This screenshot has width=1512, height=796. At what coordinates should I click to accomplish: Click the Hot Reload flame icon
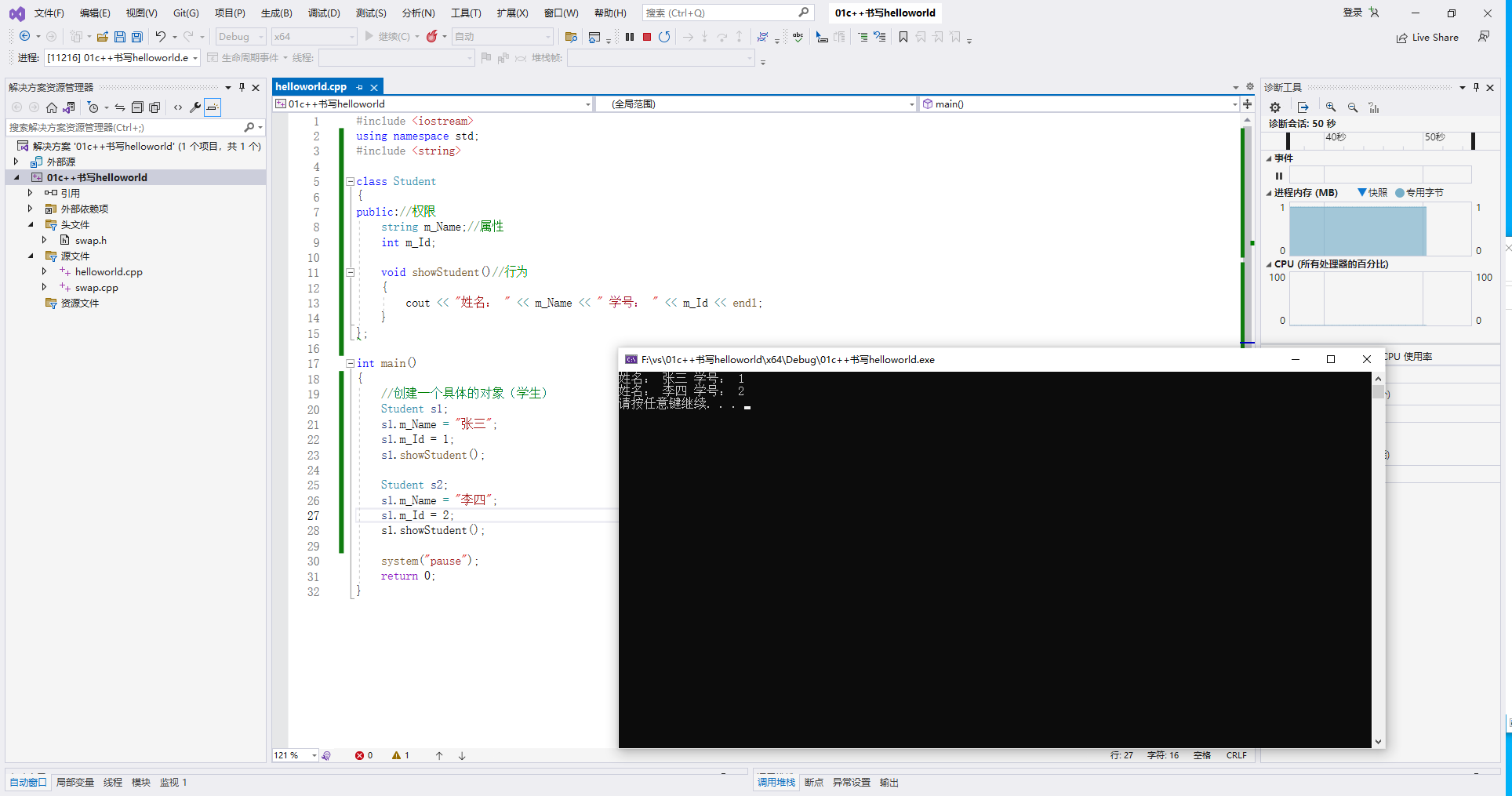(x=432, y=37)
